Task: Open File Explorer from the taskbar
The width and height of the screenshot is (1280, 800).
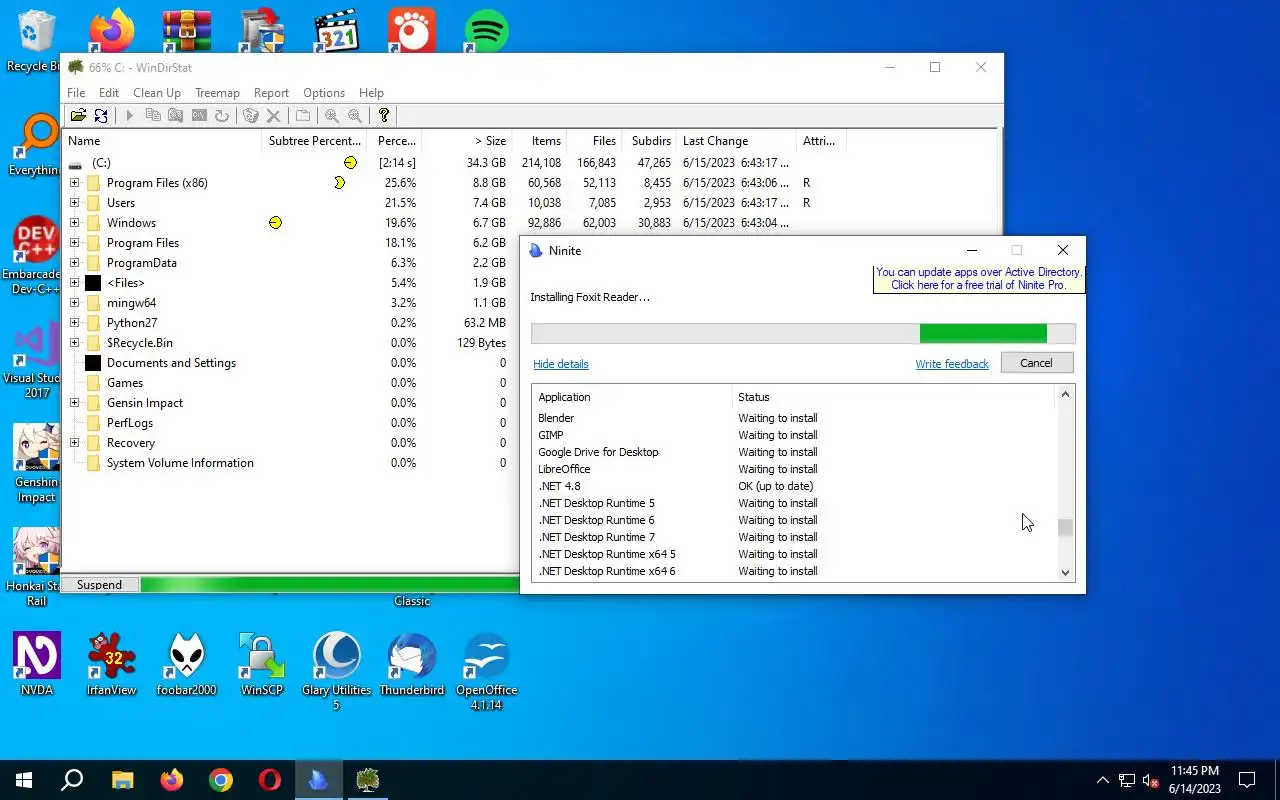Action: [122, 780]
